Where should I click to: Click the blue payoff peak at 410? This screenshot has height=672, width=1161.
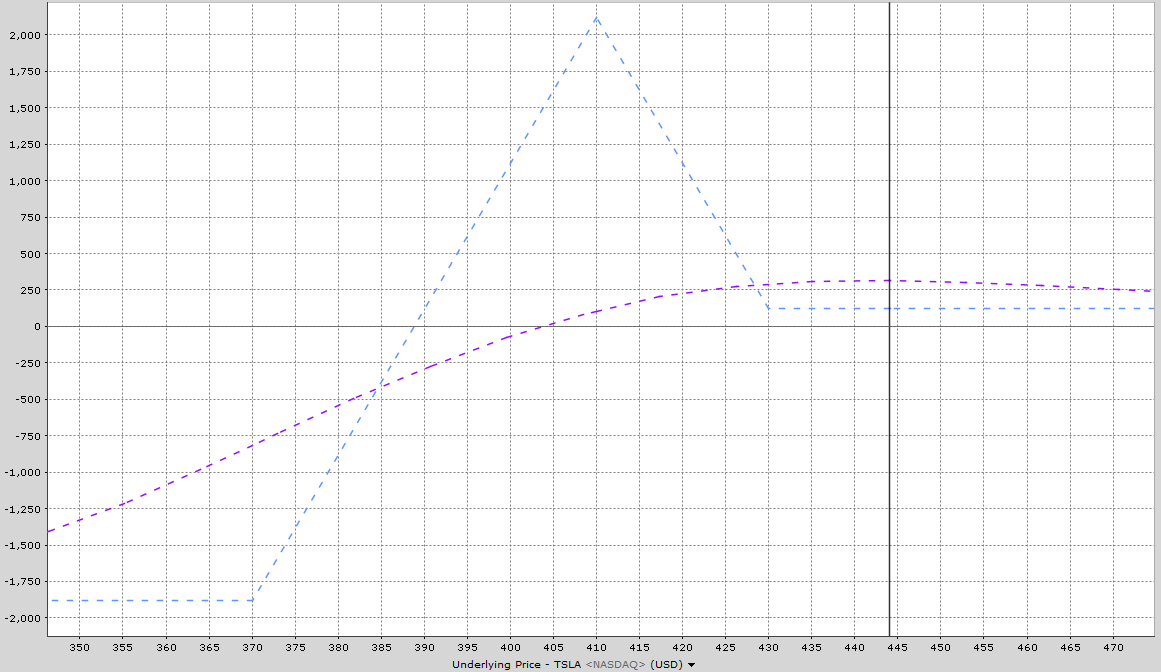click(597, 17)
